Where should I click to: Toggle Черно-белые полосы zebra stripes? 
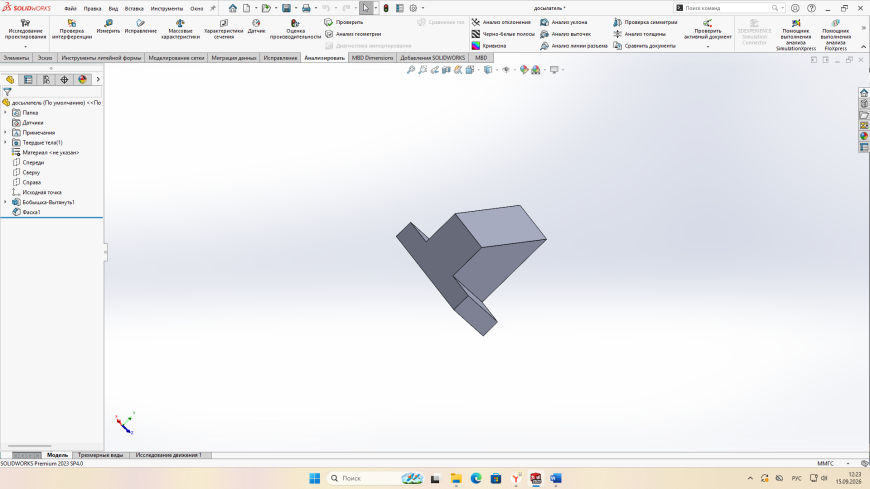[503, 34]
